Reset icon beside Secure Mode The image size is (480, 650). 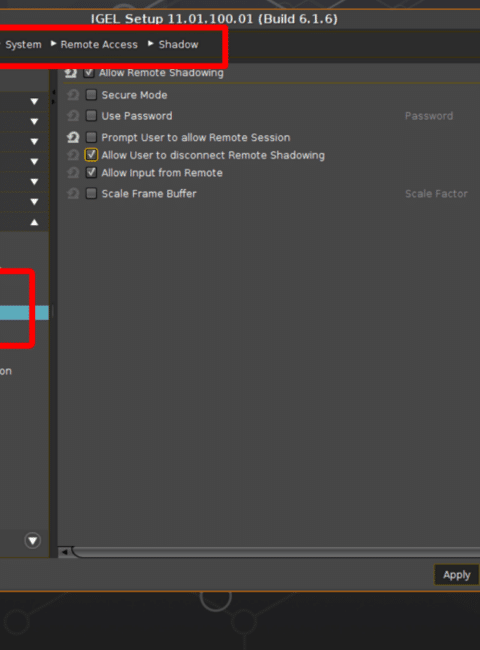(x=73, y=95)
